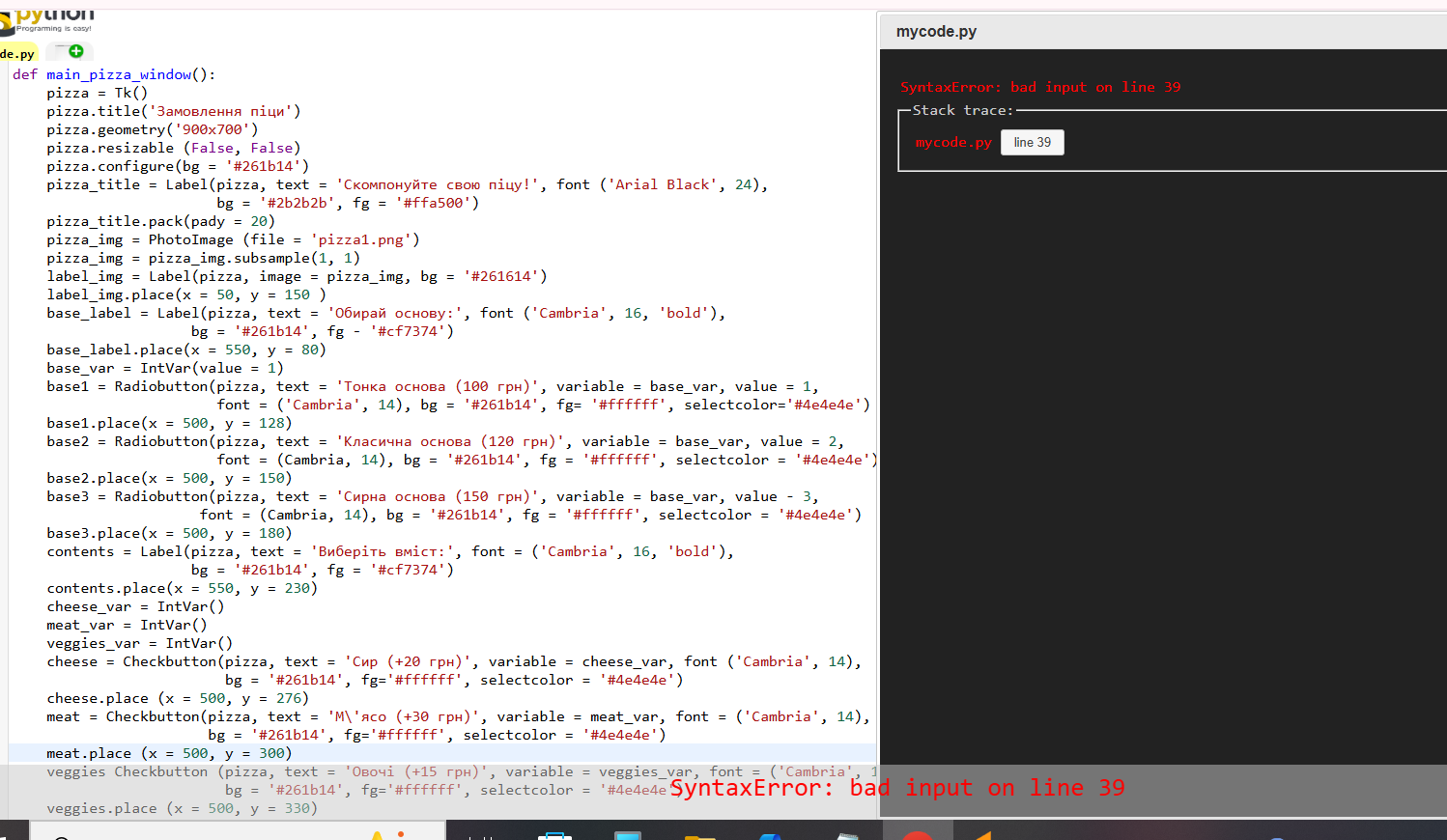Image resolution: width=1447 pixels, height=840 pixels.
Task: Click the 'Сир (+20 грн)' string
Action: (x=408, y=661)
